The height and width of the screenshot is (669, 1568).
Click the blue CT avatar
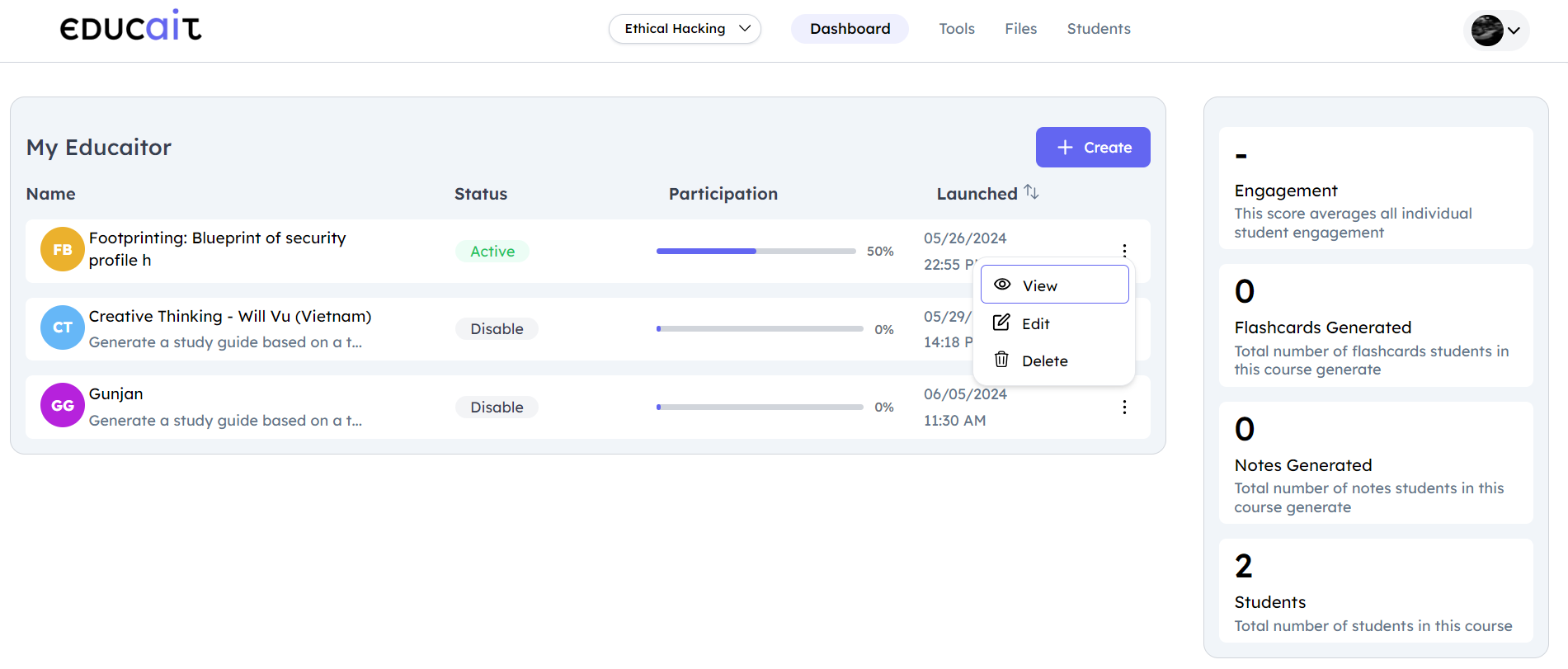coord(63,327)
